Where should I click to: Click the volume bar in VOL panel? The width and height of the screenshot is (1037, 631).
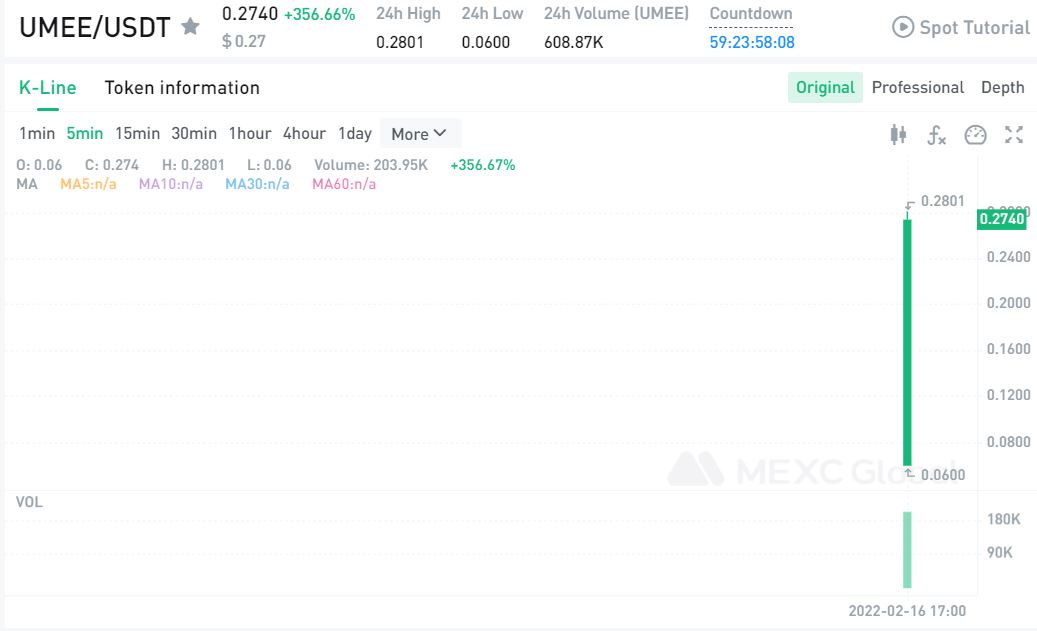(x=907, y=550)
